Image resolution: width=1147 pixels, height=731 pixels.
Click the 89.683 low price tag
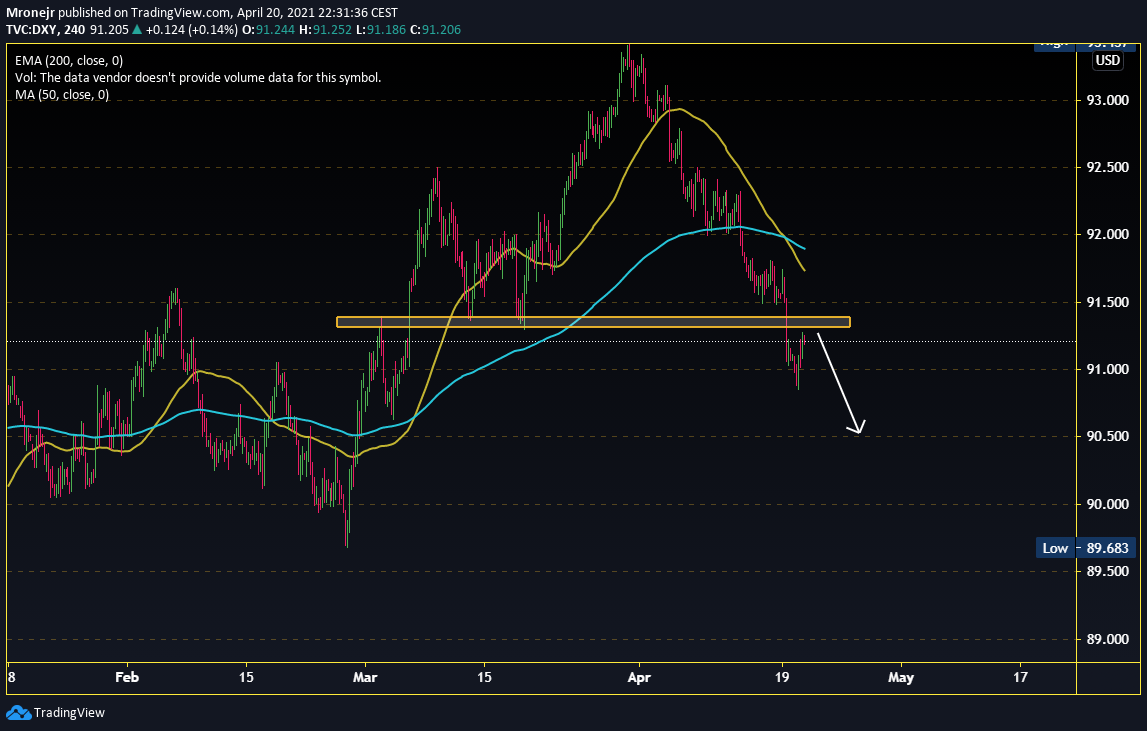[x=1107, y=548]
